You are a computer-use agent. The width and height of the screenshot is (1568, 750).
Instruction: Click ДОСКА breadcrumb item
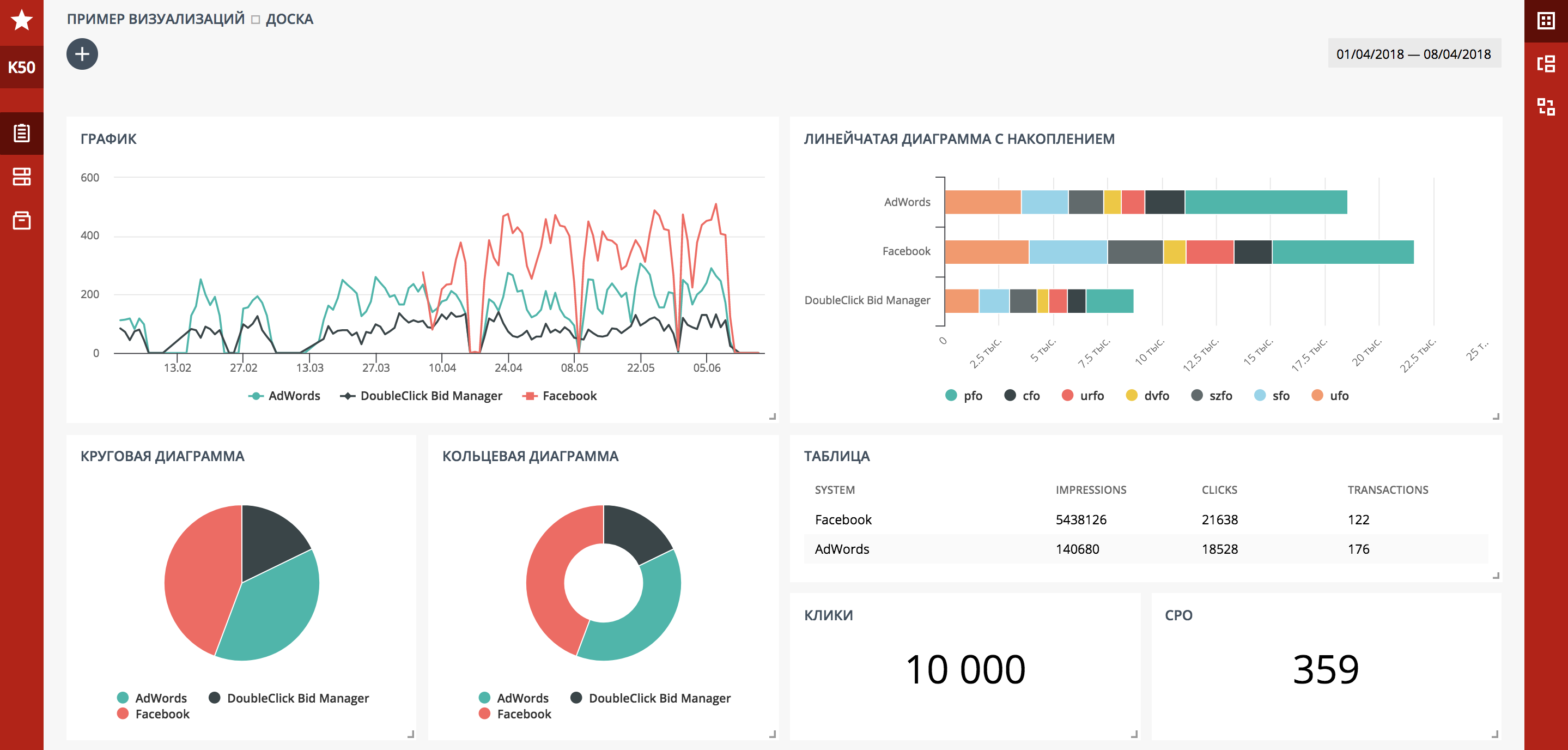[x=289, y=19]
